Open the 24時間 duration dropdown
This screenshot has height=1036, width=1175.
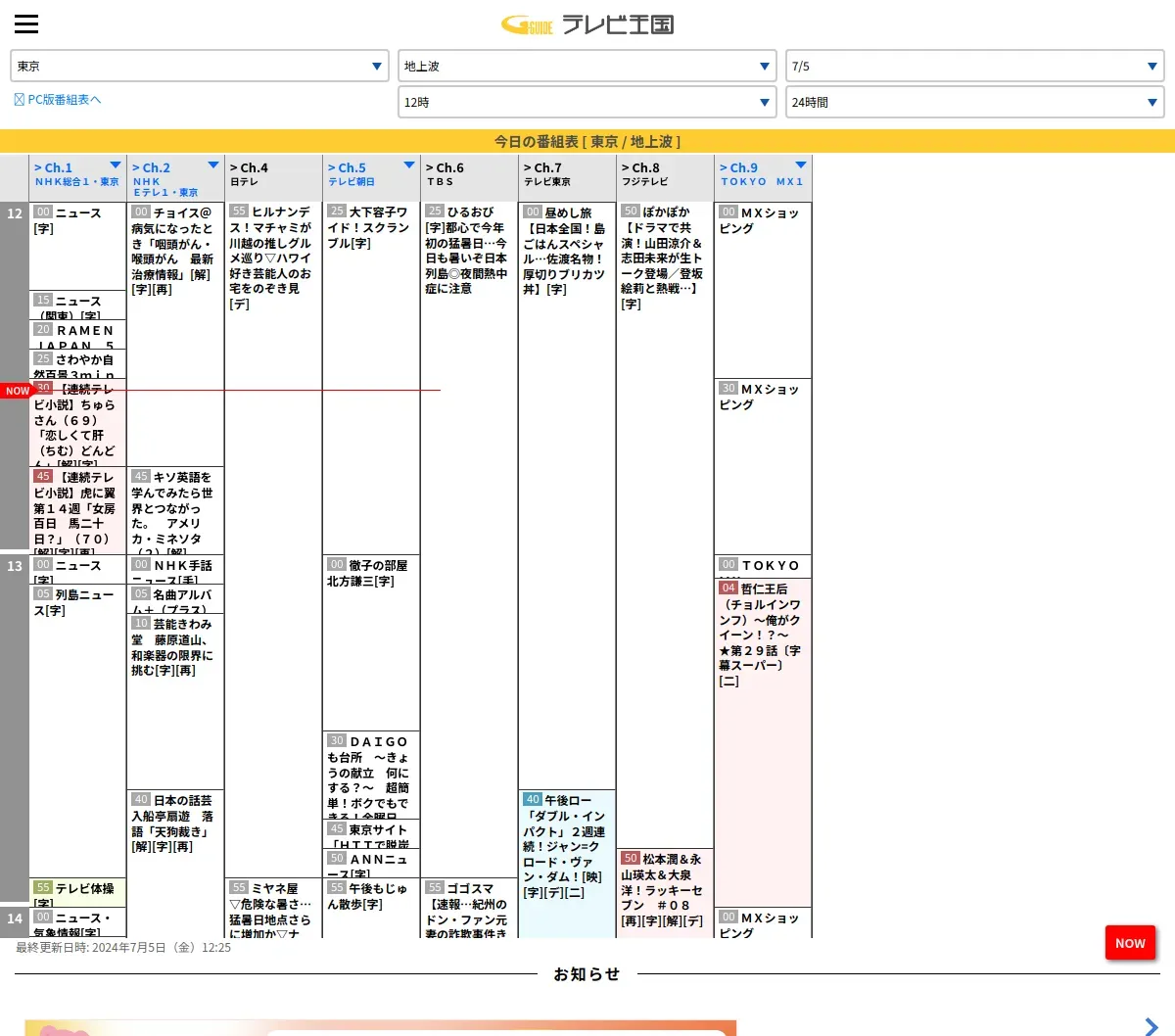[x=975, y=102]
